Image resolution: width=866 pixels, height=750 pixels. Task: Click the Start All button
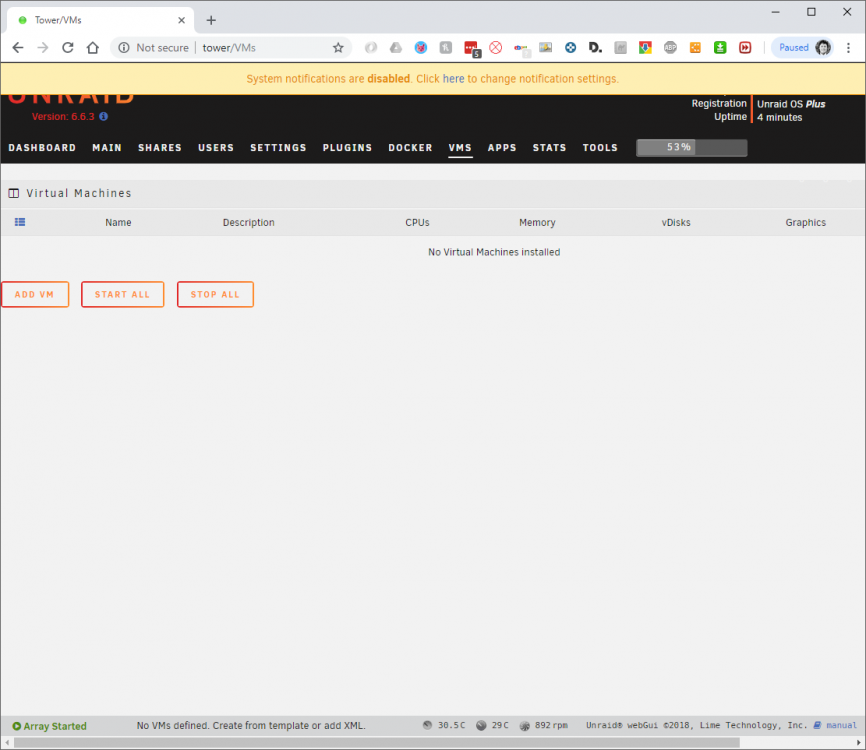pos(123,294)
